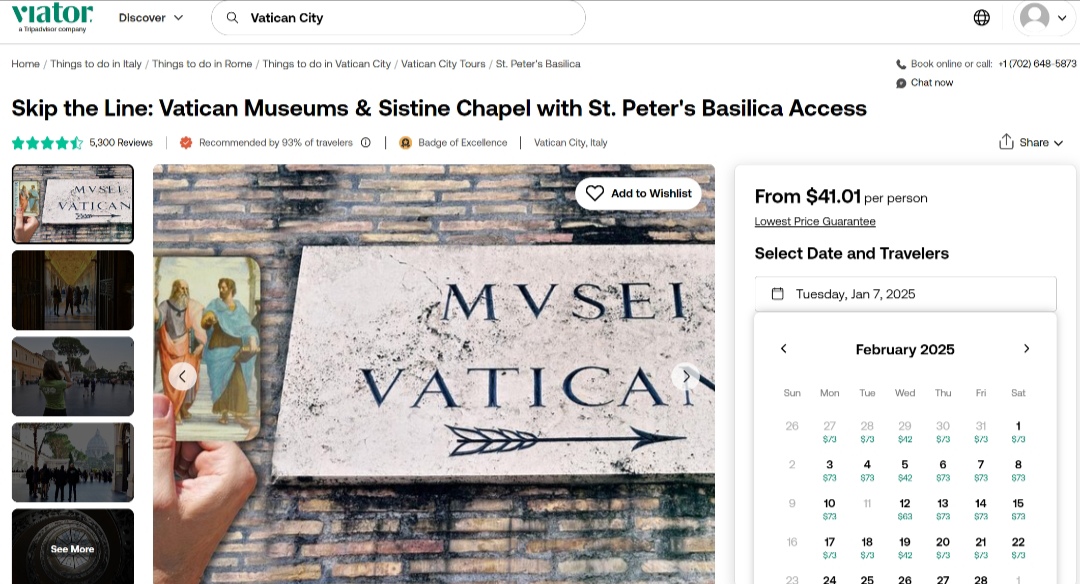This screenshot has width=1080, height=584.
Task: Go to previous calendar month
Action: pyautogui.click(x=784, y=349)
